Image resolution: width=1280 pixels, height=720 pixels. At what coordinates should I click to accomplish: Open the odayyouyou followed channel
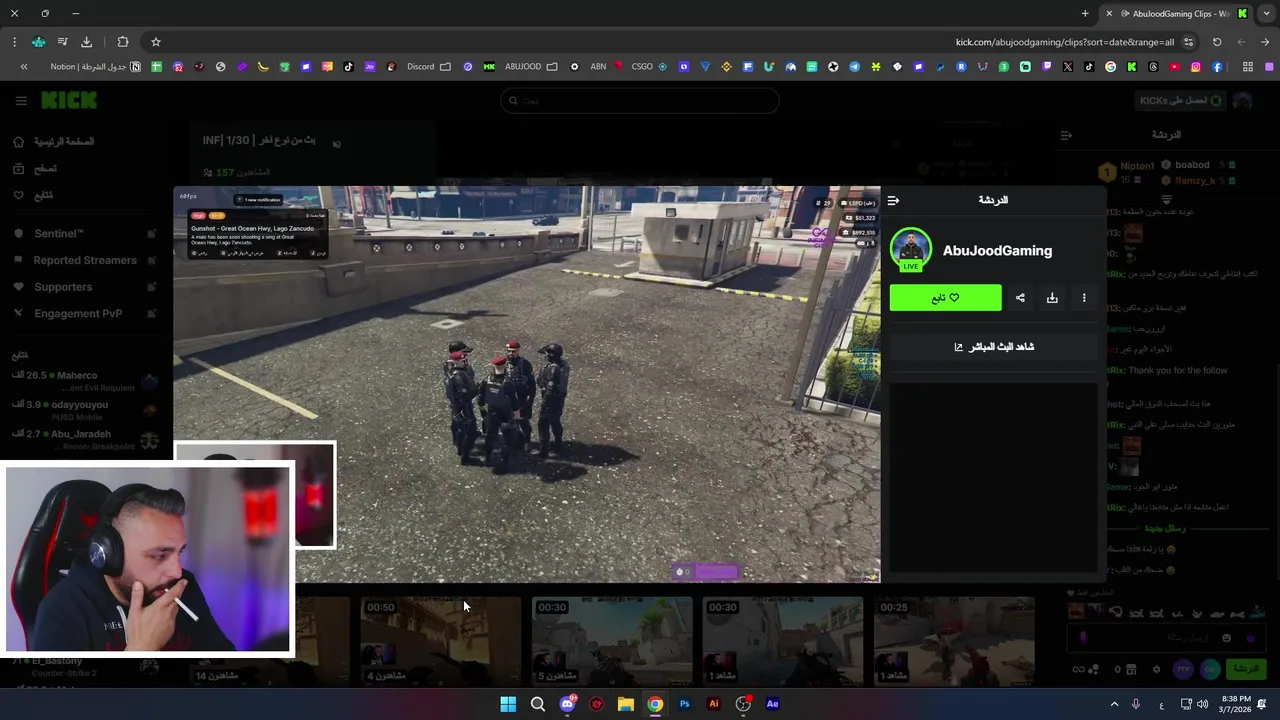[x=86, y=410]
